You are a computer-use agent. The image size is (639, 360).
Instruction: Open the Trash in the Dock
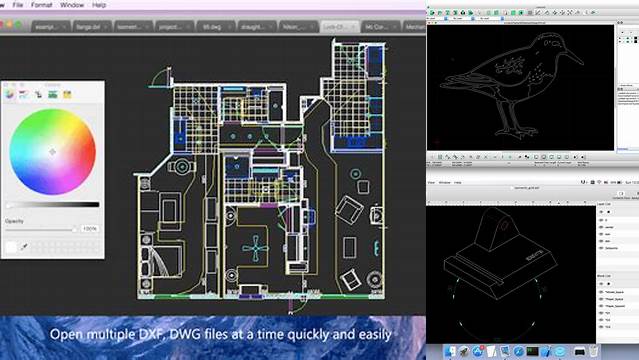tap(593, 351)
